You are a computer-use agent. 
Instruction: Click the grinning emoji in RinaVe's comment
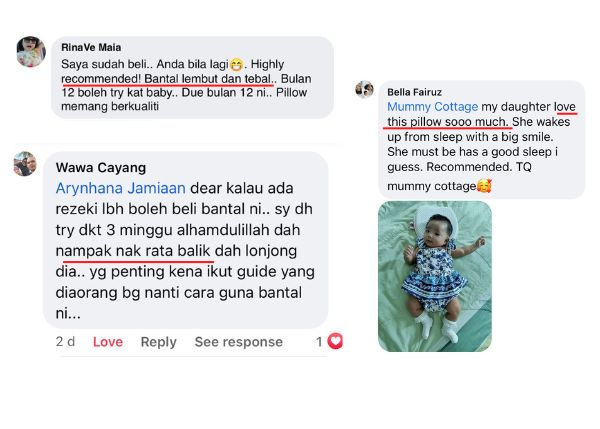pyautogui.click(x=237, y=64)
